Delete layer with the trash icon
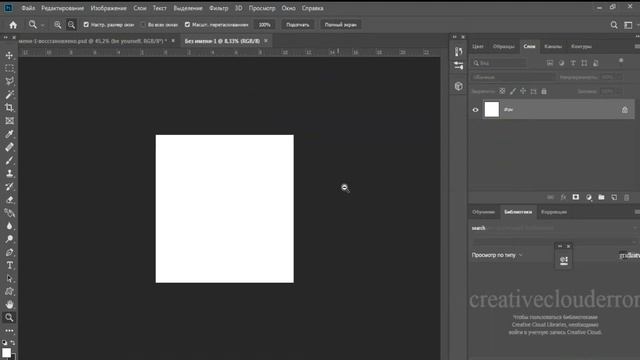 pyautogui.click(x=627, y=198)
